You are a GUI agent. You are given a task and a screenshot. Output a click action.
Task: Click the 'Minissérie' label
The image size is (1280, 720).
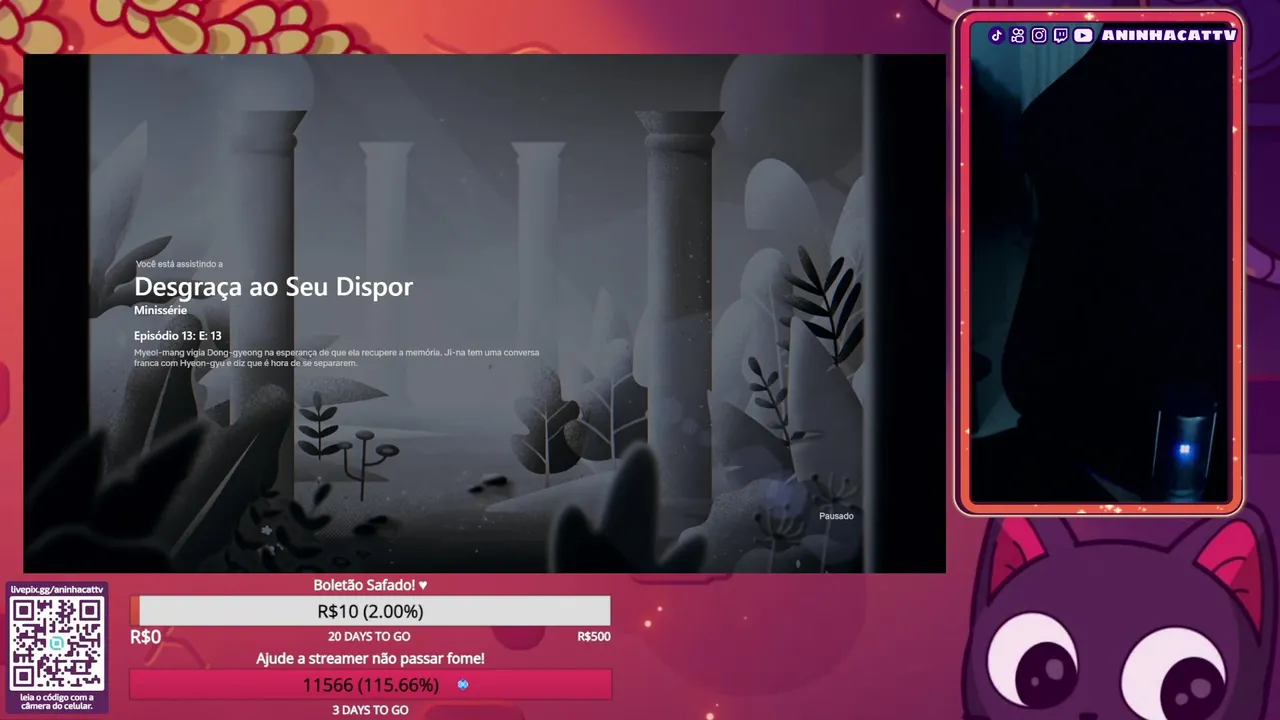(x=160, y=310)
